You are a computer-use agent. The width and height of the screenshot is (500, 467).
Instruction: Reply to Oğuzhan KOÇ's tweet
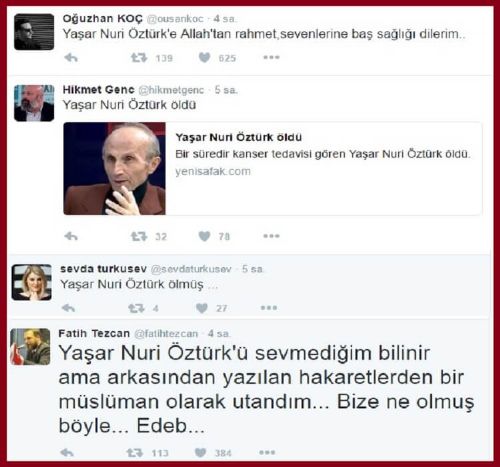click(x=71, y=58)
